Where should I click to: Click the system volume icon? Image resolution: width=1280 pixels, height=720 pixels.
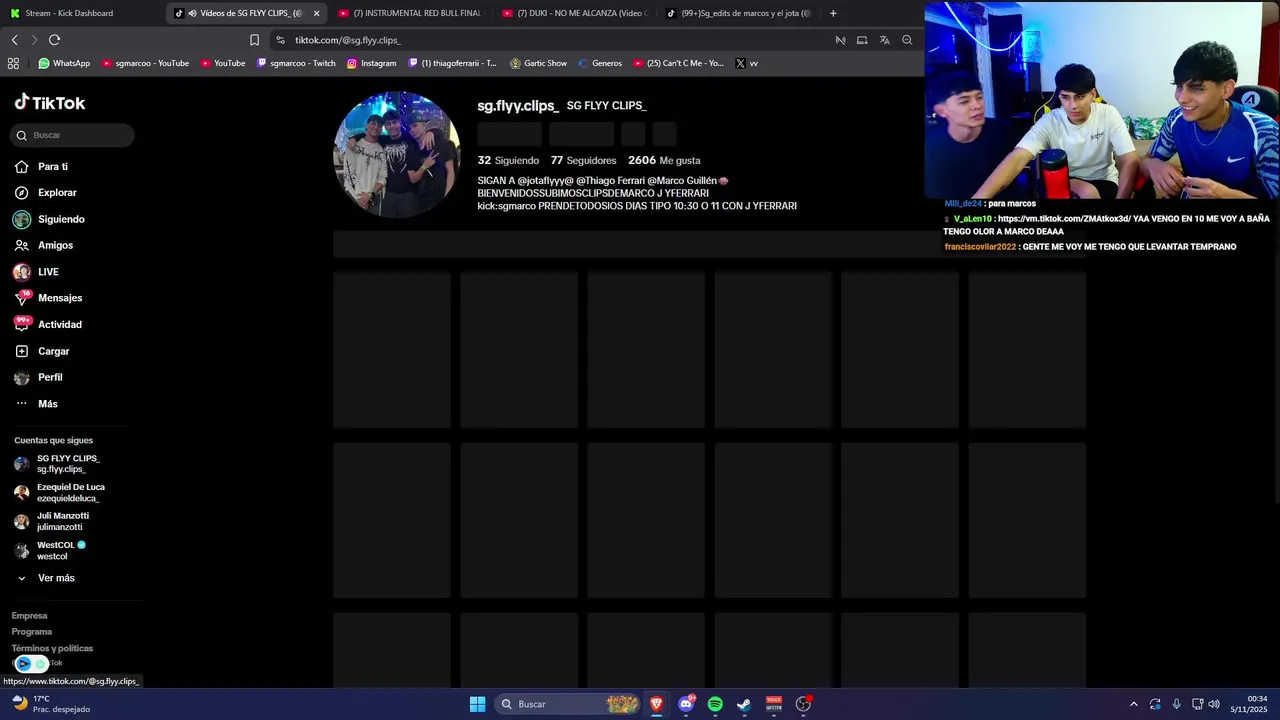click(x=1214, y=704)
